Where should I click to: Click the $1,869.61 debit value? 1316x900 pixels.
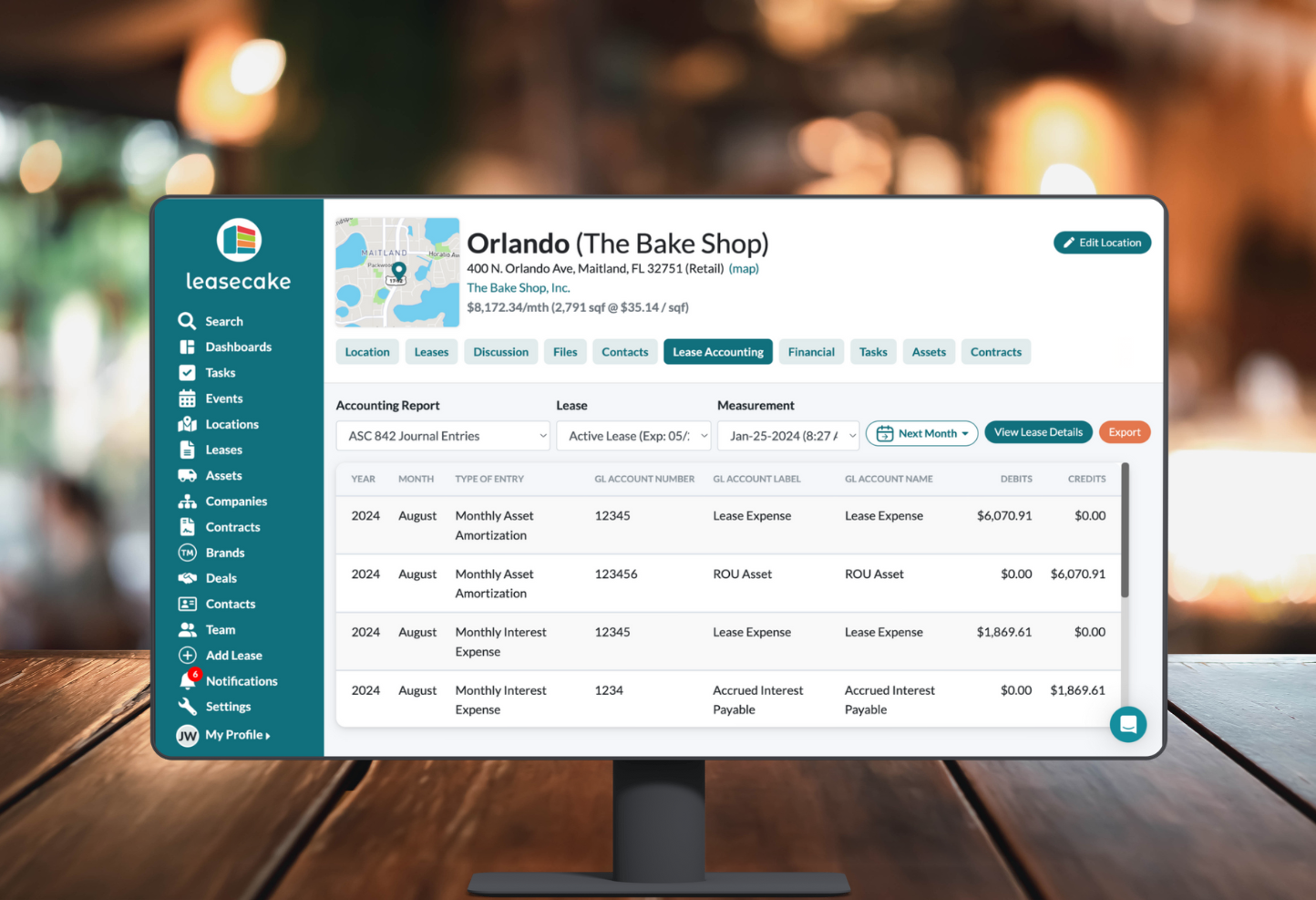(x=1004, y=632)
